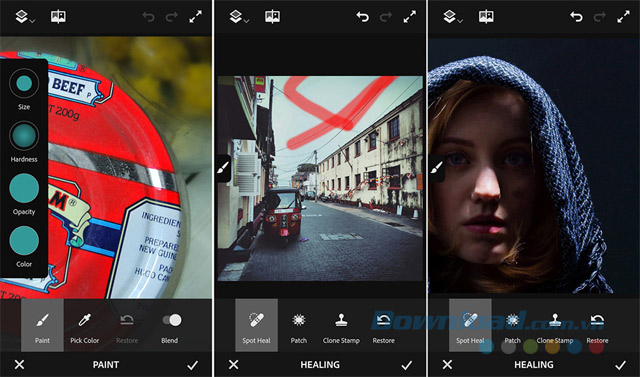
Task: Redo edit in right Healing screen
Action: click(599, 17)
